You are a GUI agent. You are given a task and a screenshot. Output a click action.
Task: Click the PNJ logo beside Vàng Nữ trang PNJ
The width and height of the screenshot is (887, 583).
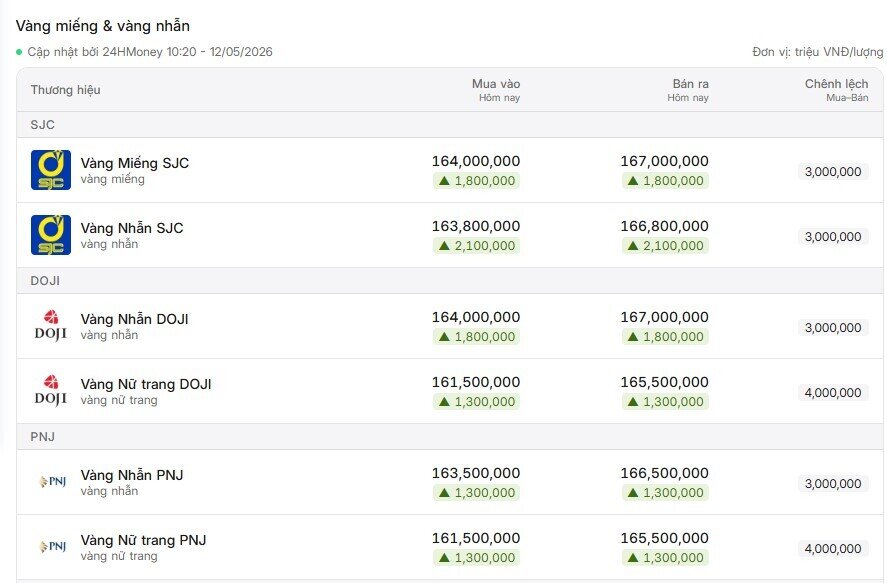coord(52,547)
